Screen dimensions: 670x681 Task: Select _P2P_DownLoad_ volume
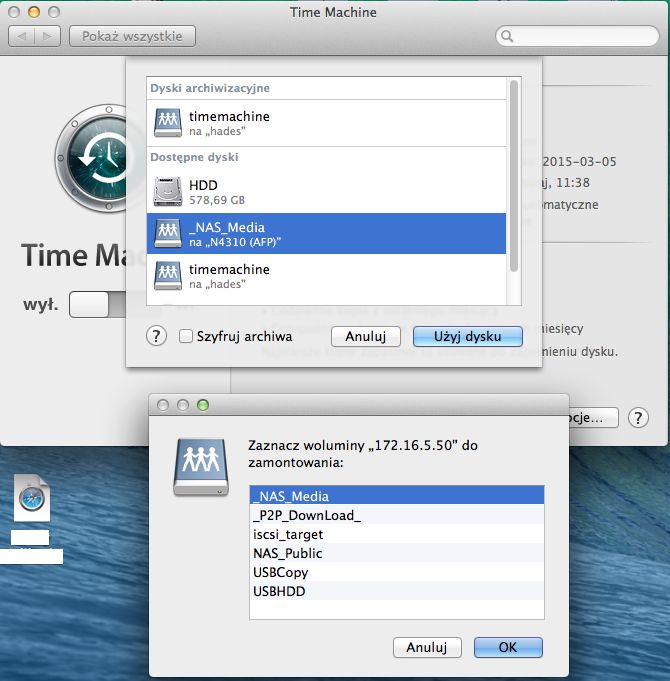[x=397, y=515]
